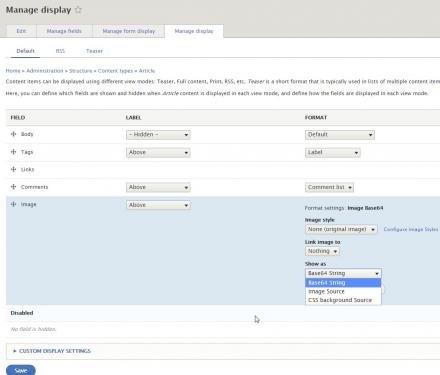440x375 pixels.
Task: Open Tags label dropdown showing Above
Action: point(158,153)
